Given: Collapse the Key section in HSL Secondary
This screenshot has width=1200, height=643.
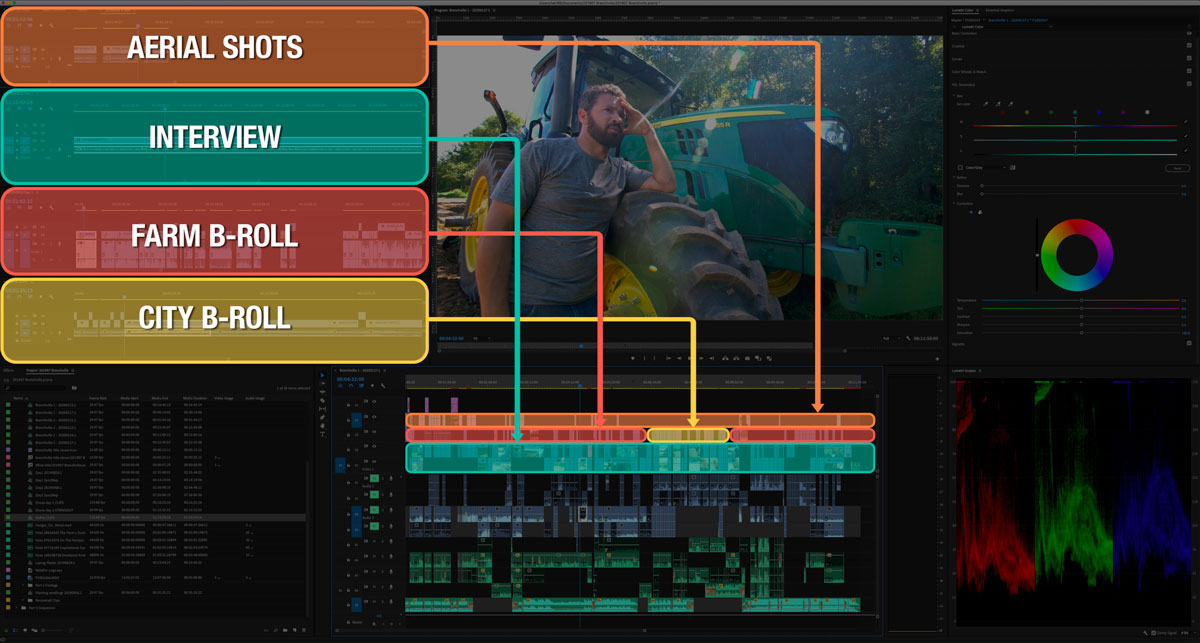Looking at the screenshot, I should [954, 96].
